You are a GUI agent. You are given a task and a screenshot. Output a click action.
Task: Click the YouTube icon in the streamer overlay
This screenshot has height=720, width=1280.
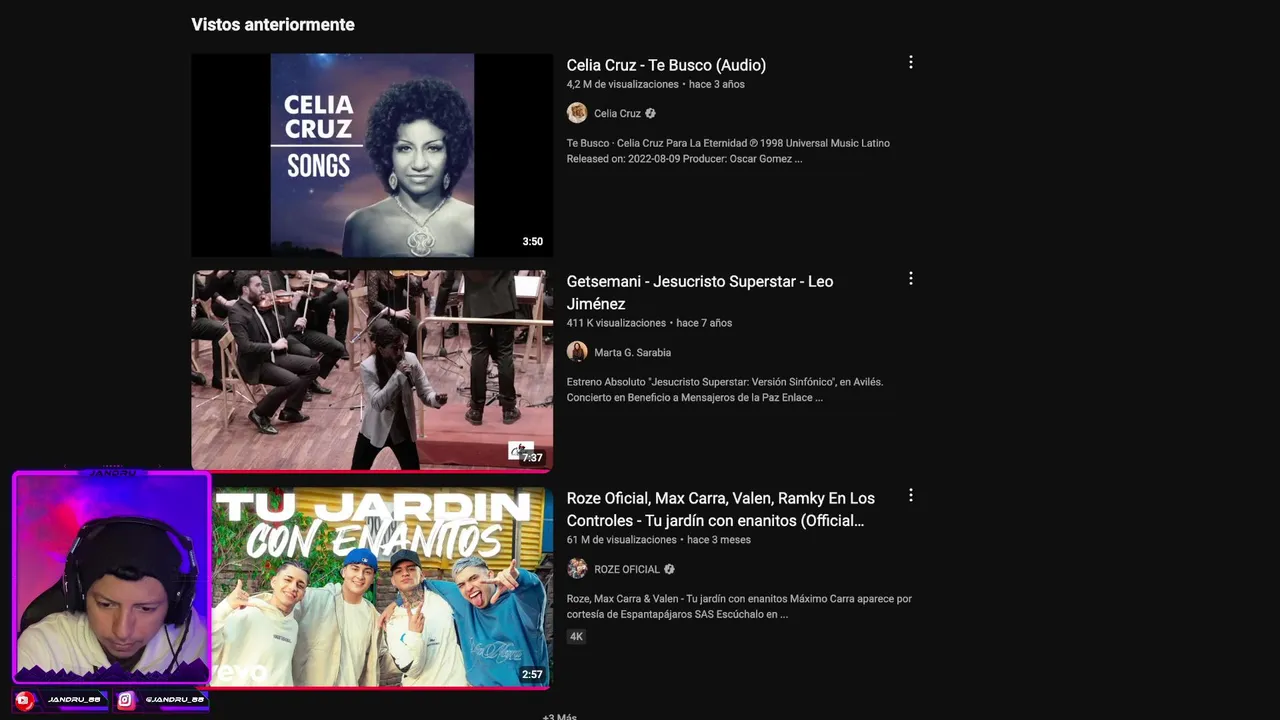[24, 700]
